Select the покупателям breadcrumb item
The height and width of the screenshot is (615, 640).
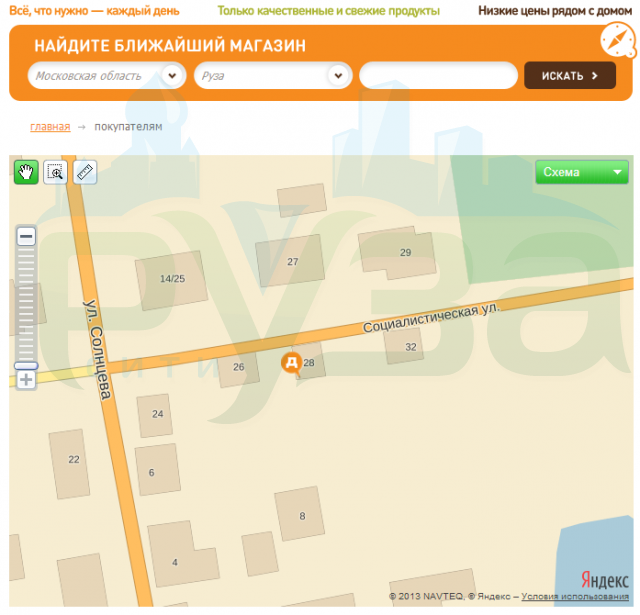128,127
